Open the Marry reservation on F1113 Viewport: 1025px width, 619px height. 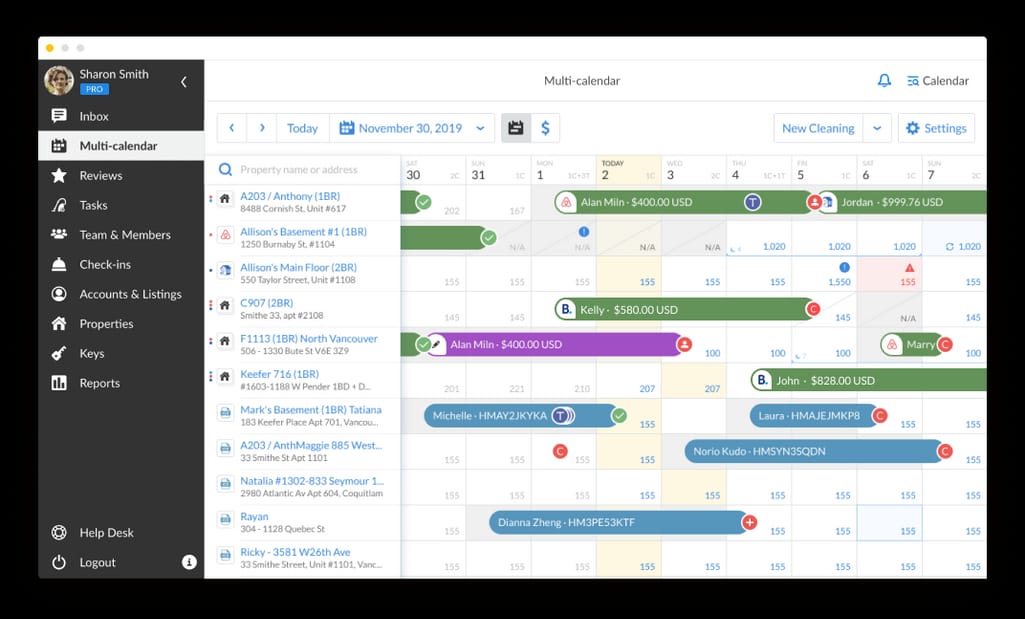tap(914, 344)
